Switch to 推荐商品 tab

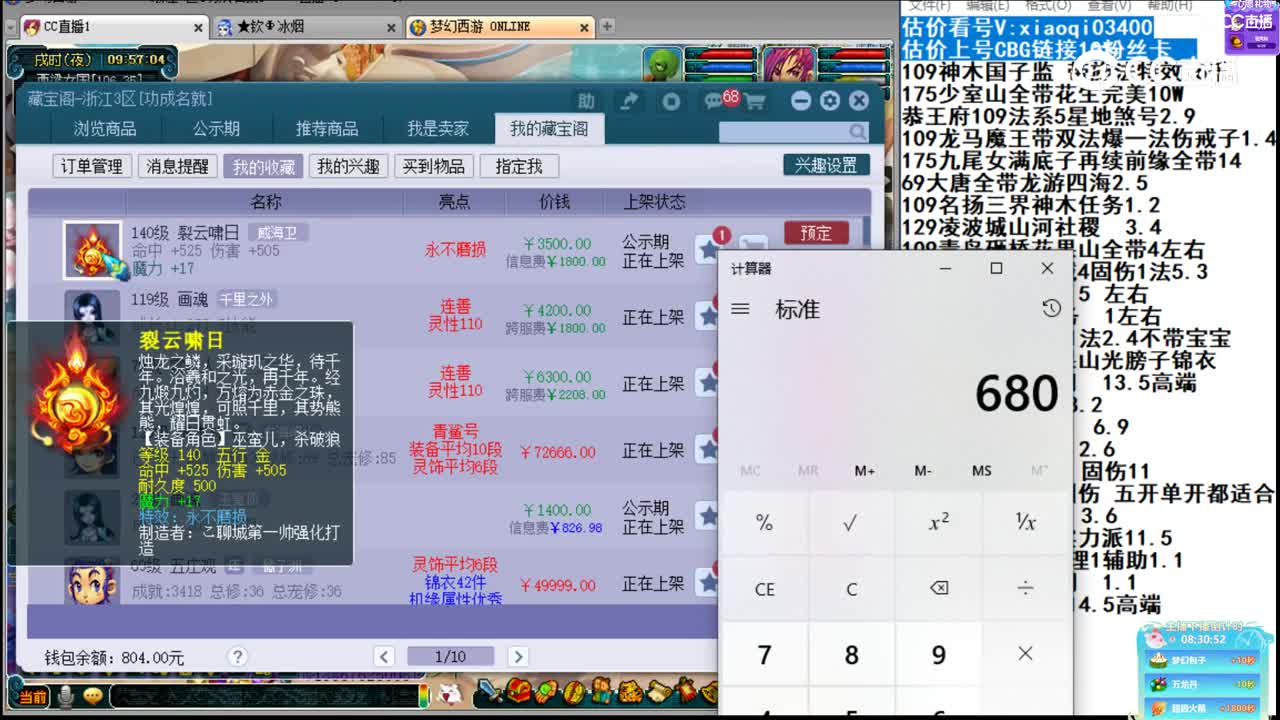(x=327, y=128)
